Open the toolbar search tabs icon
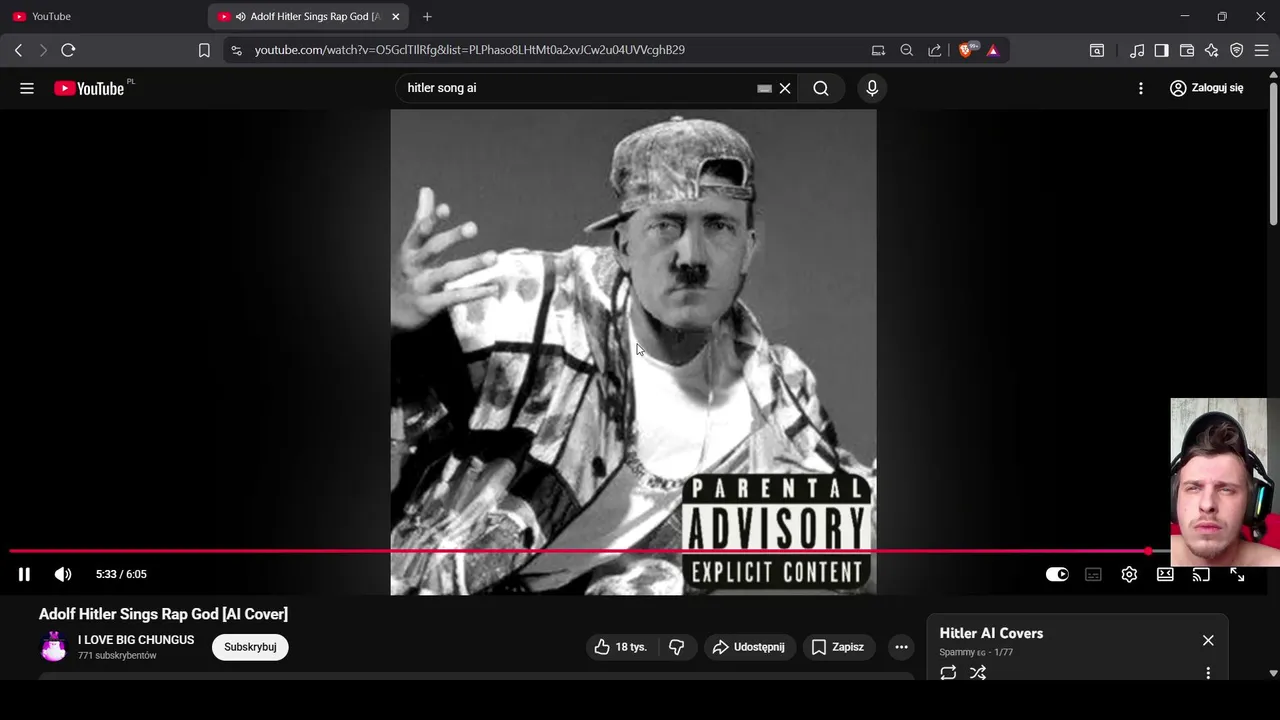Image resolution: width=1280 pixels, height=720 pixels. 1097,50
